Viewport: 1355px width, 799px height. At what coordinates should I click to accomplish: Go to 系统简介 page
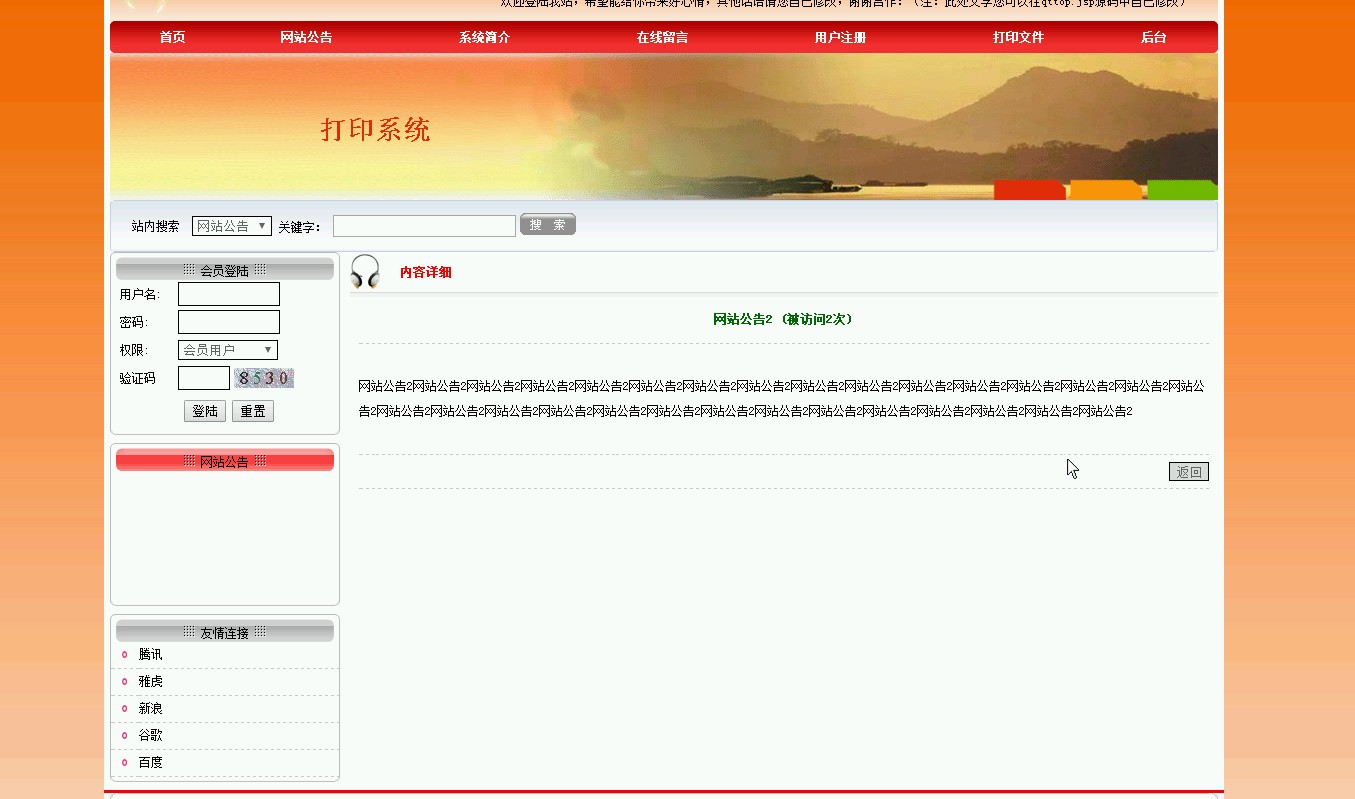point(484,37)
